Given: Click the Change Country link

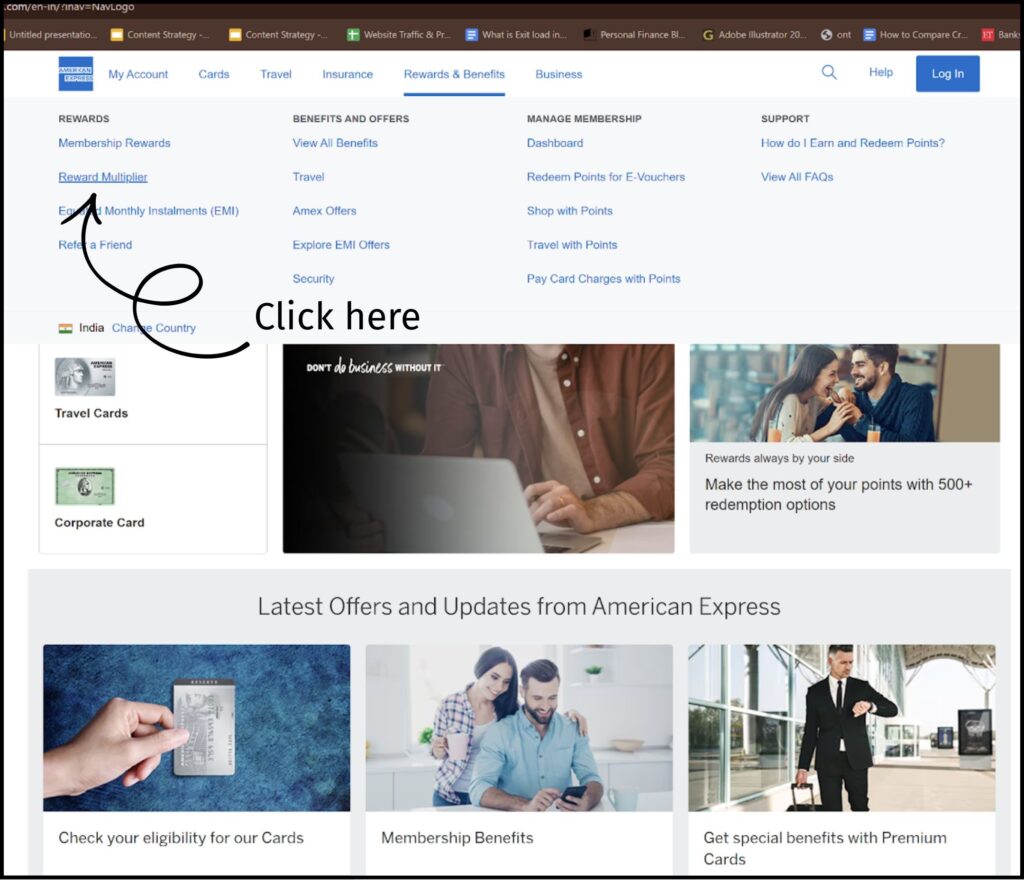Looking at the screenshot, I should 154,328.
